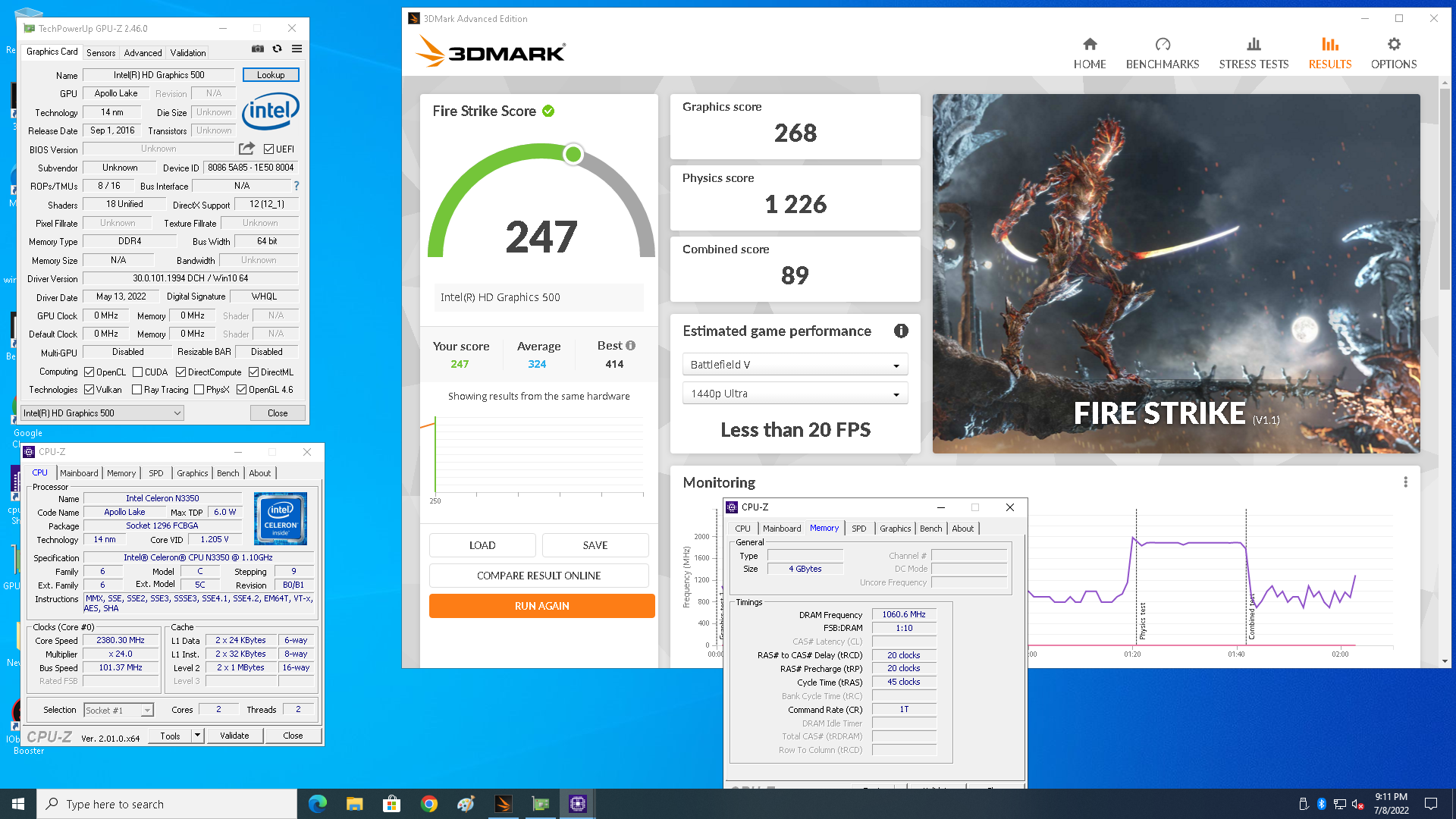Open File Explorer from the taskbar
This screenshot has width=1456, height=819.
[x=354, y=804]
